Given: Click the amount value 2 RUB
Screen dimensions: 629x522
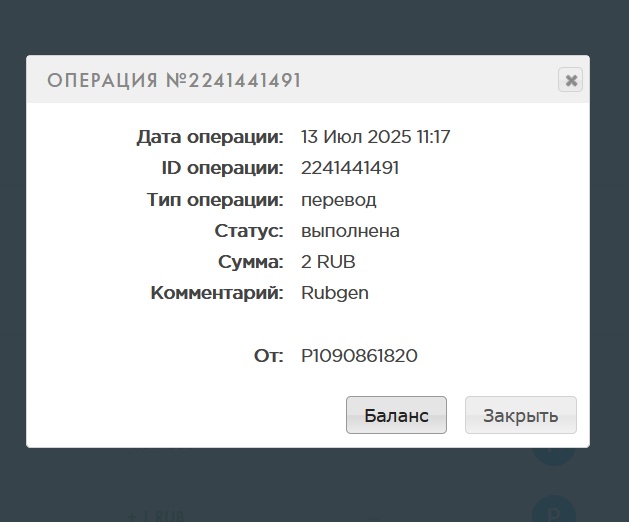Looking at the screenshot, I should tap(328, 262).
